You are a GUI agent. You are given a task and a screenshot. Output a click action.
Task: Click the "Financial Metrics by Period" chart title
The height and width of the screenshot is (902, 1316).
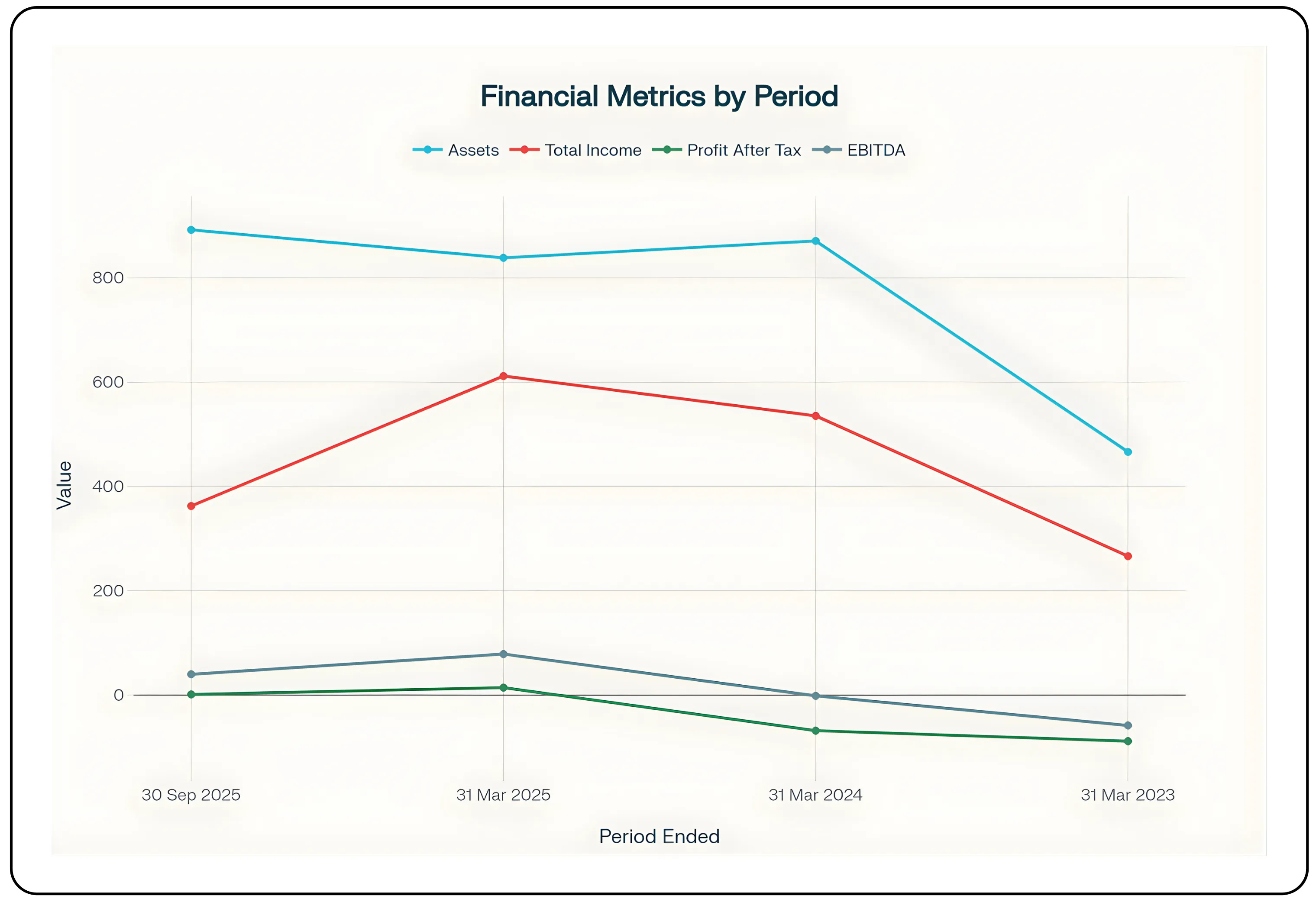[659, 96]
